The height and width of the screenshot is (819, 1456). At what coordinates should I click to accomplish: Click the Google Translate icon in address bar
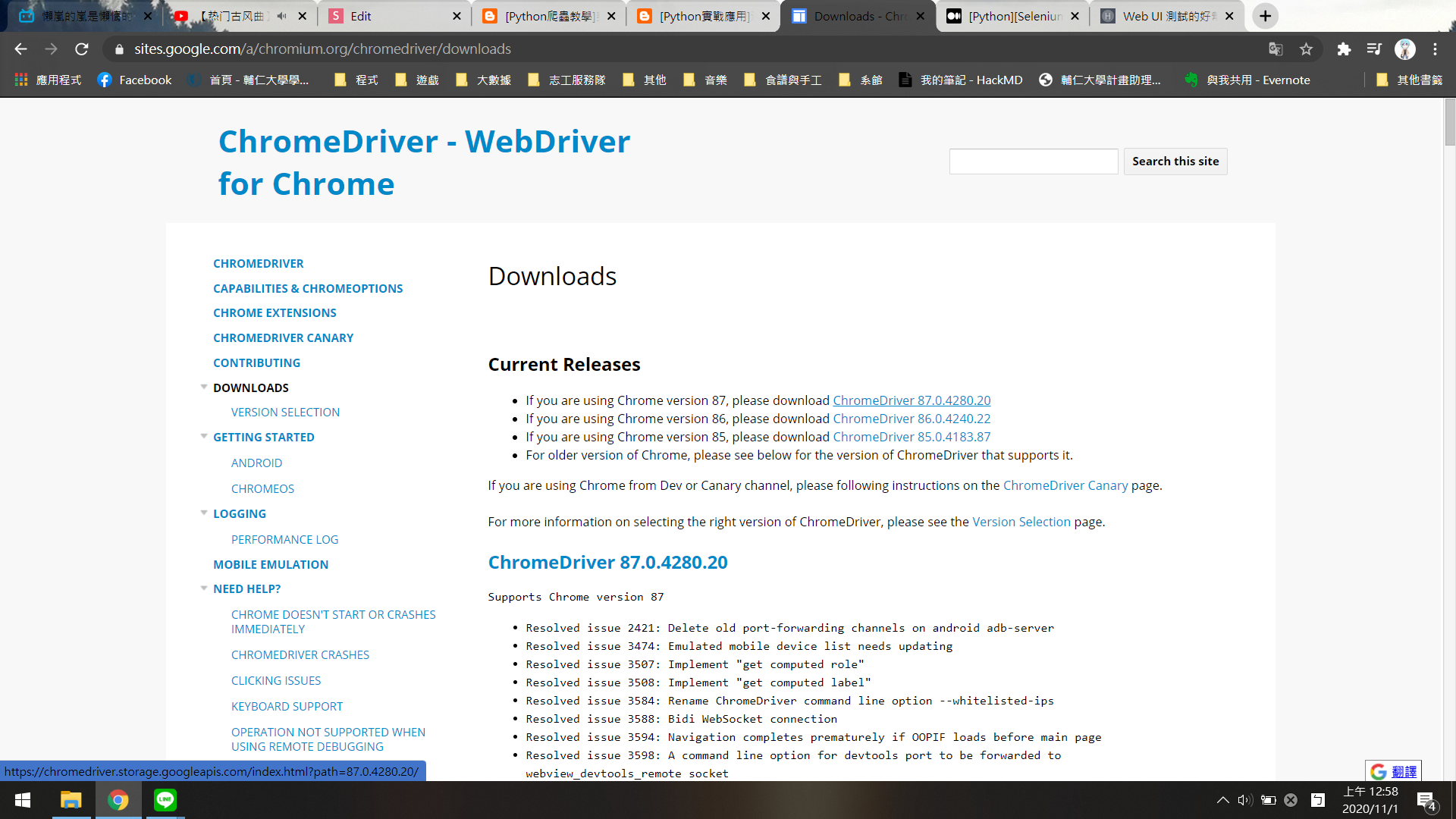click(1276, 49)
